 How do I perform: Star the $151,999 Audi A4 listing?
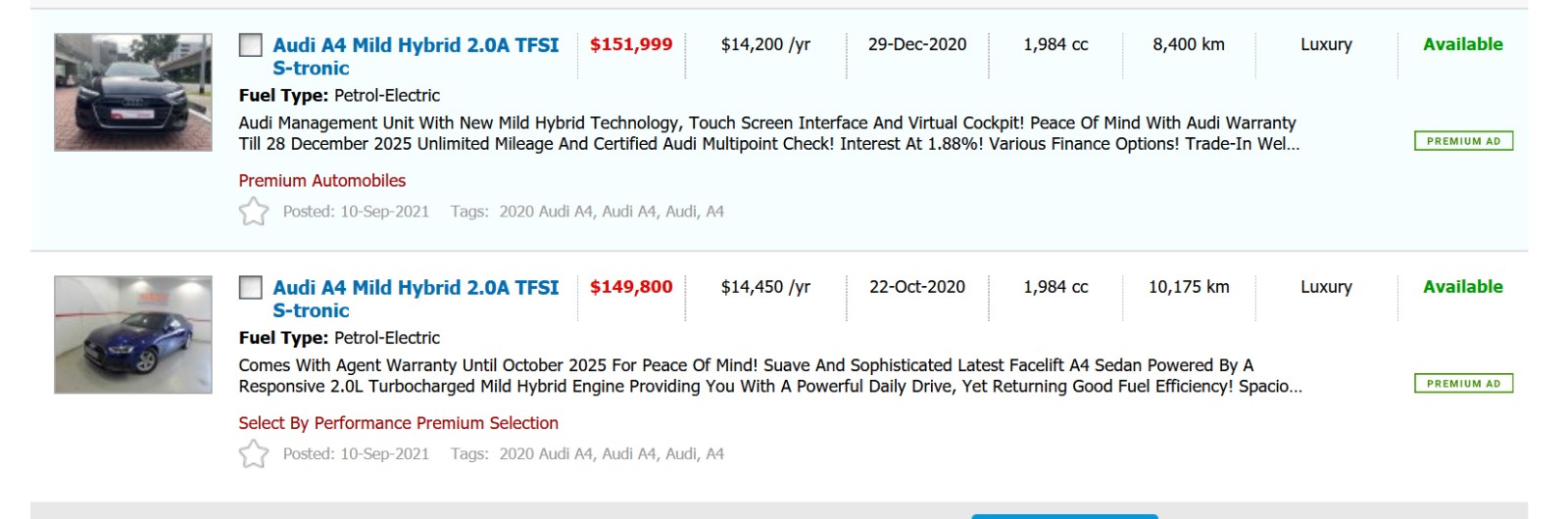(x=254, y=212)
